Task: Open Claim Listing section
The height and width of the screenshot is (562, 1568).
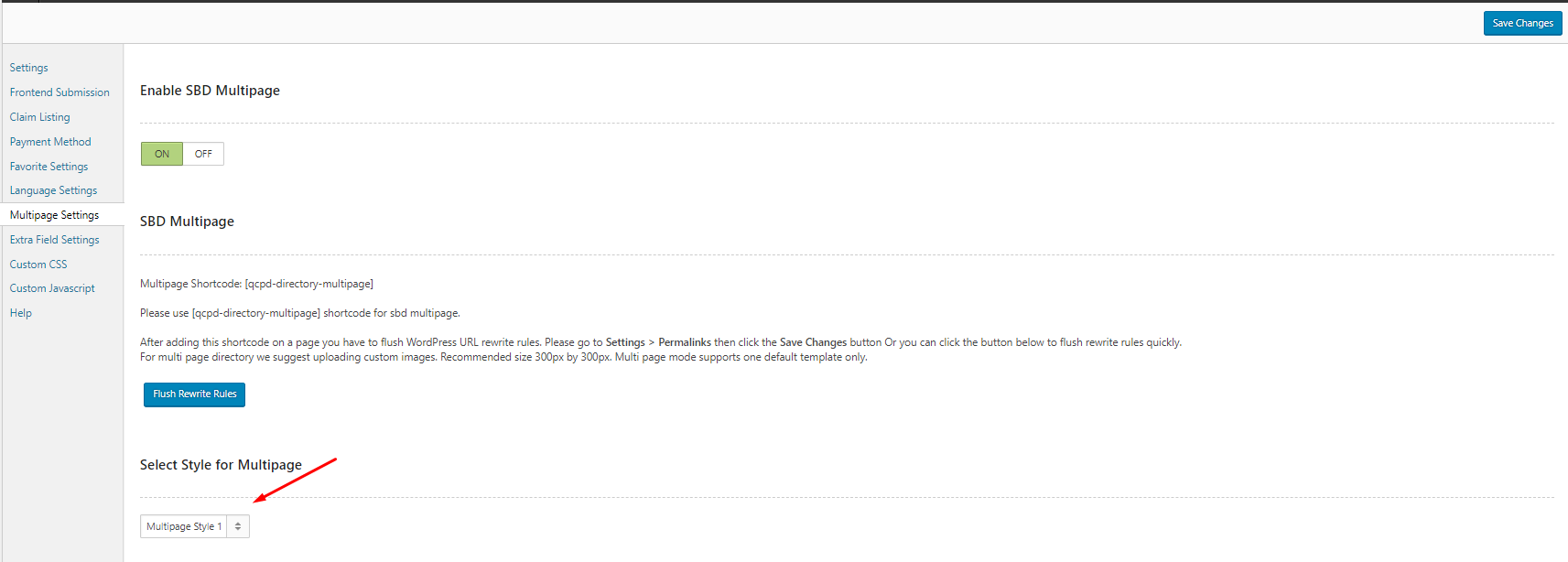Action: [40, 117]
